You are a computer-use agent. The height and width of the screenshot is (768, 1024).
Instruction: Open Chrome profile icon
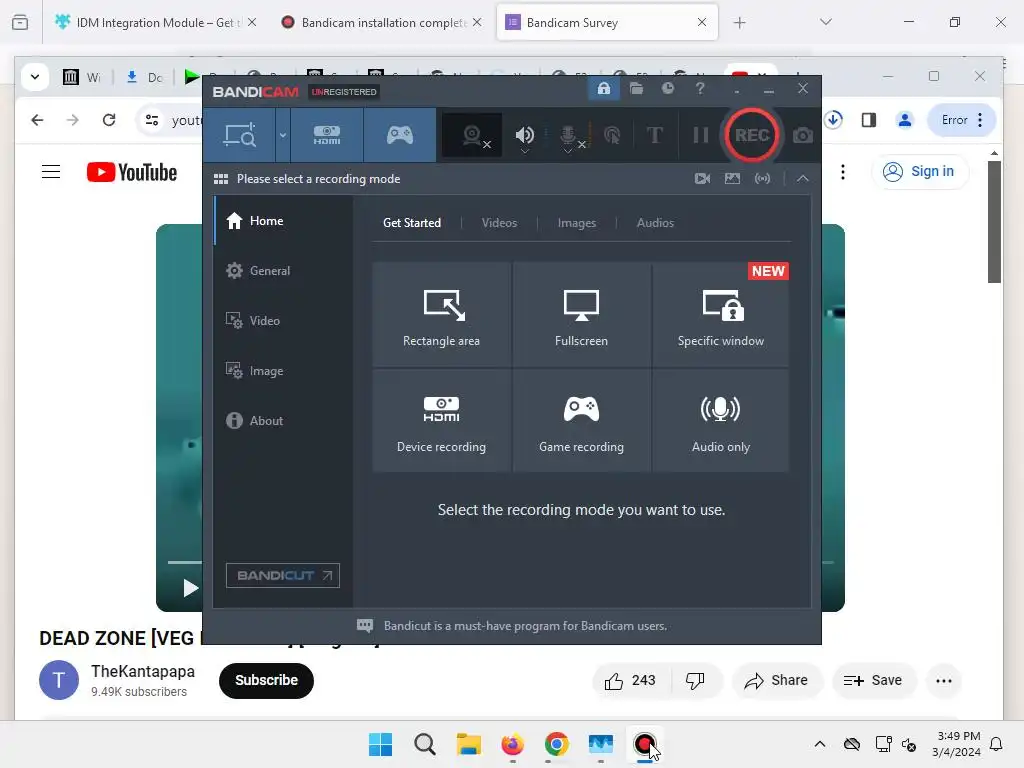point(904,120)
